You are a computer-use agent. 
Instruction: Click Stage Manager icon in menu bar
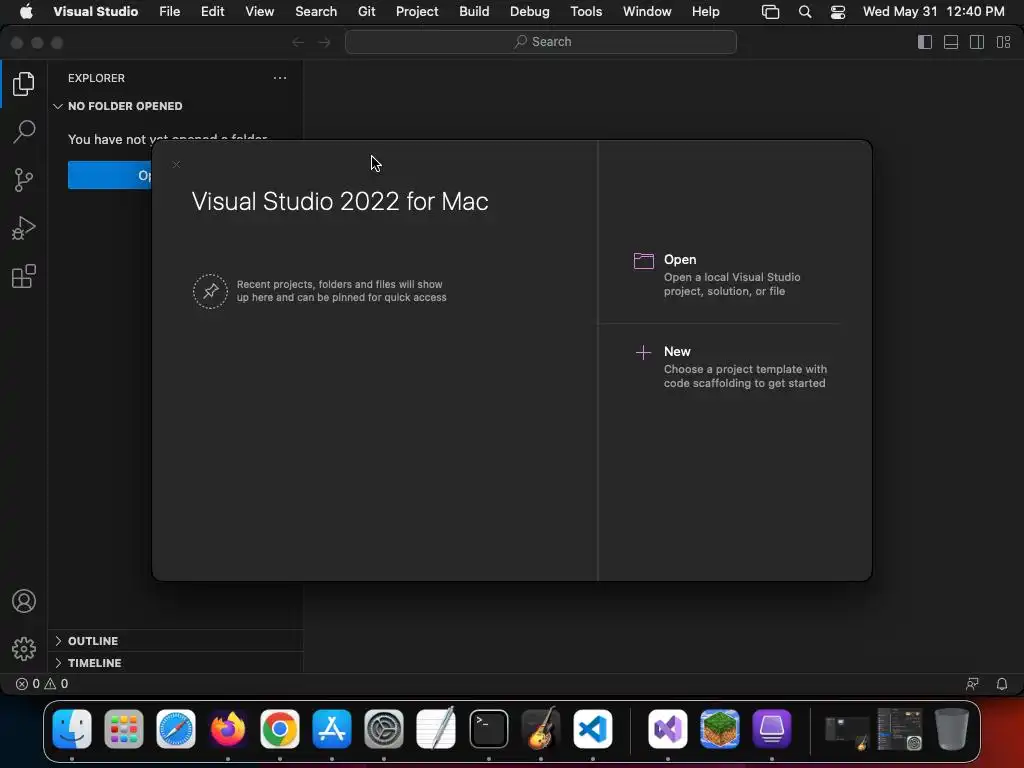click(771, 12)
